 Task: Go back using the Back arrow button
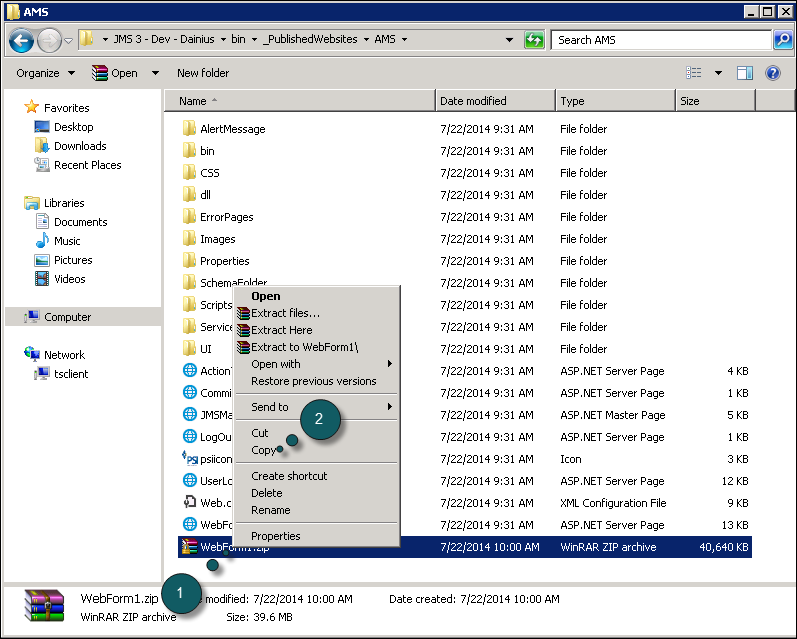[22, 40]
